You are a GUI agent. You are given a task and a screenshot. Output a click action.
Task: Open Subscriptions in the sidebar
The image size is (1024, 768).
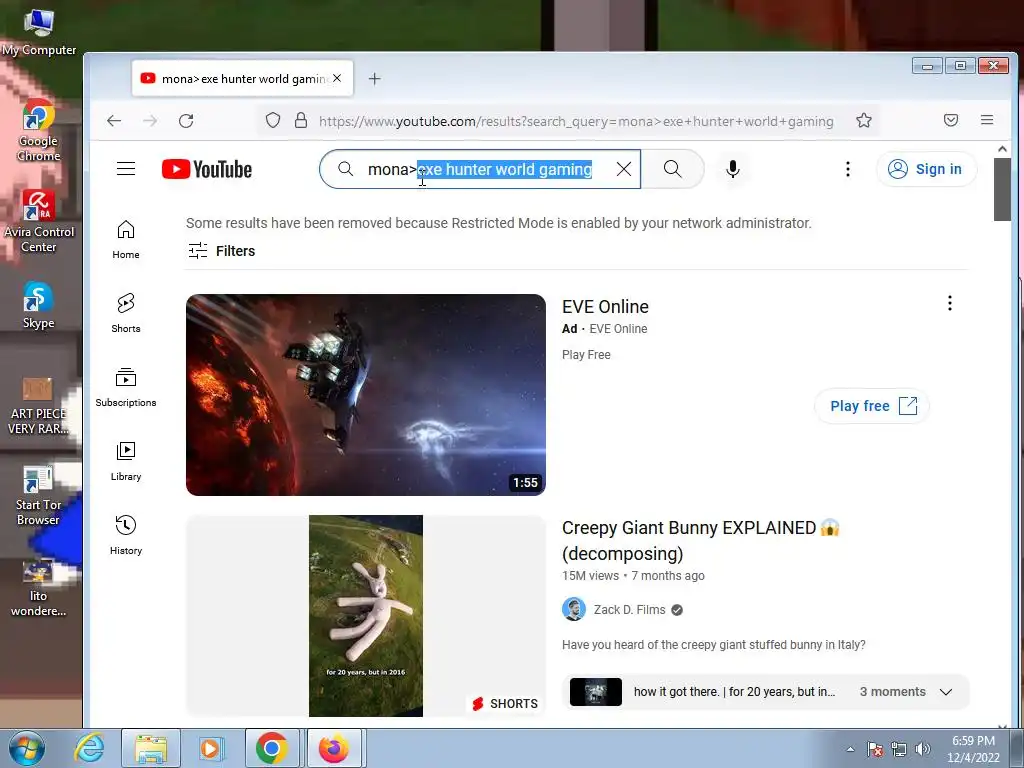click(x=126, y=387)
